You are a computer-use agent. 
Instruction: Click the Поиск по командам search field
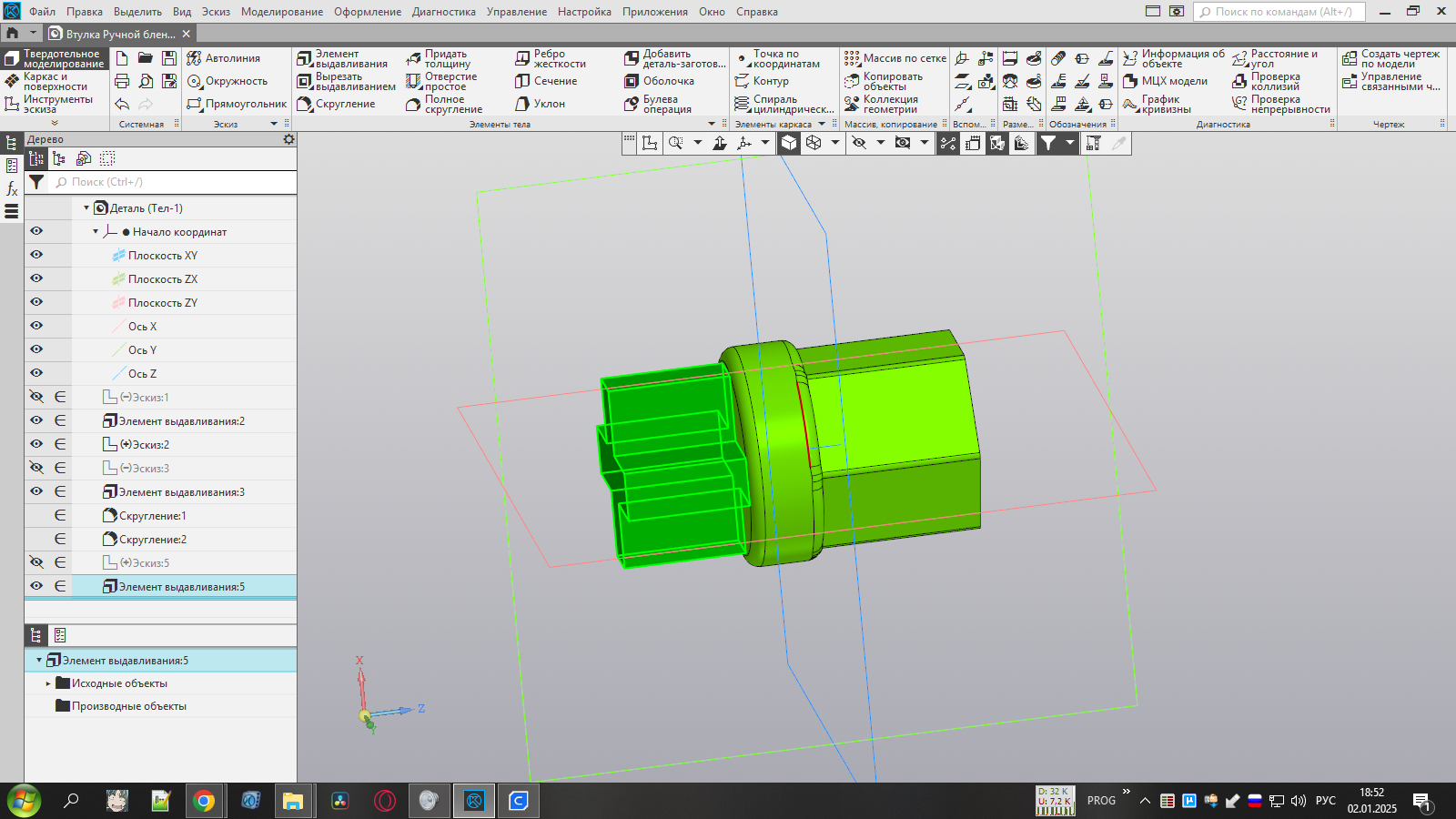click(1279, 12)
